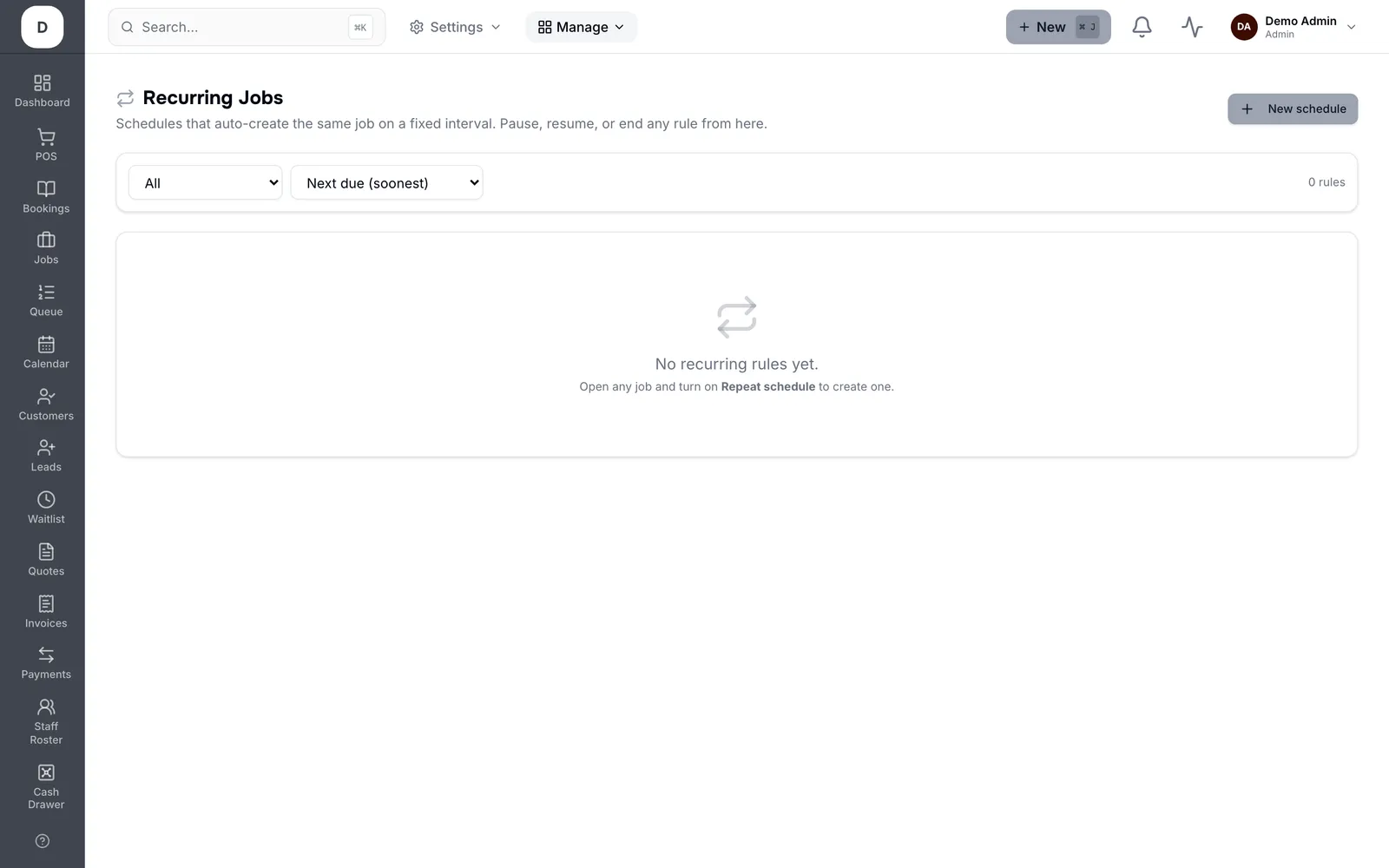
Task: Open Invoices from the sidebar
Action: point(46,612)
